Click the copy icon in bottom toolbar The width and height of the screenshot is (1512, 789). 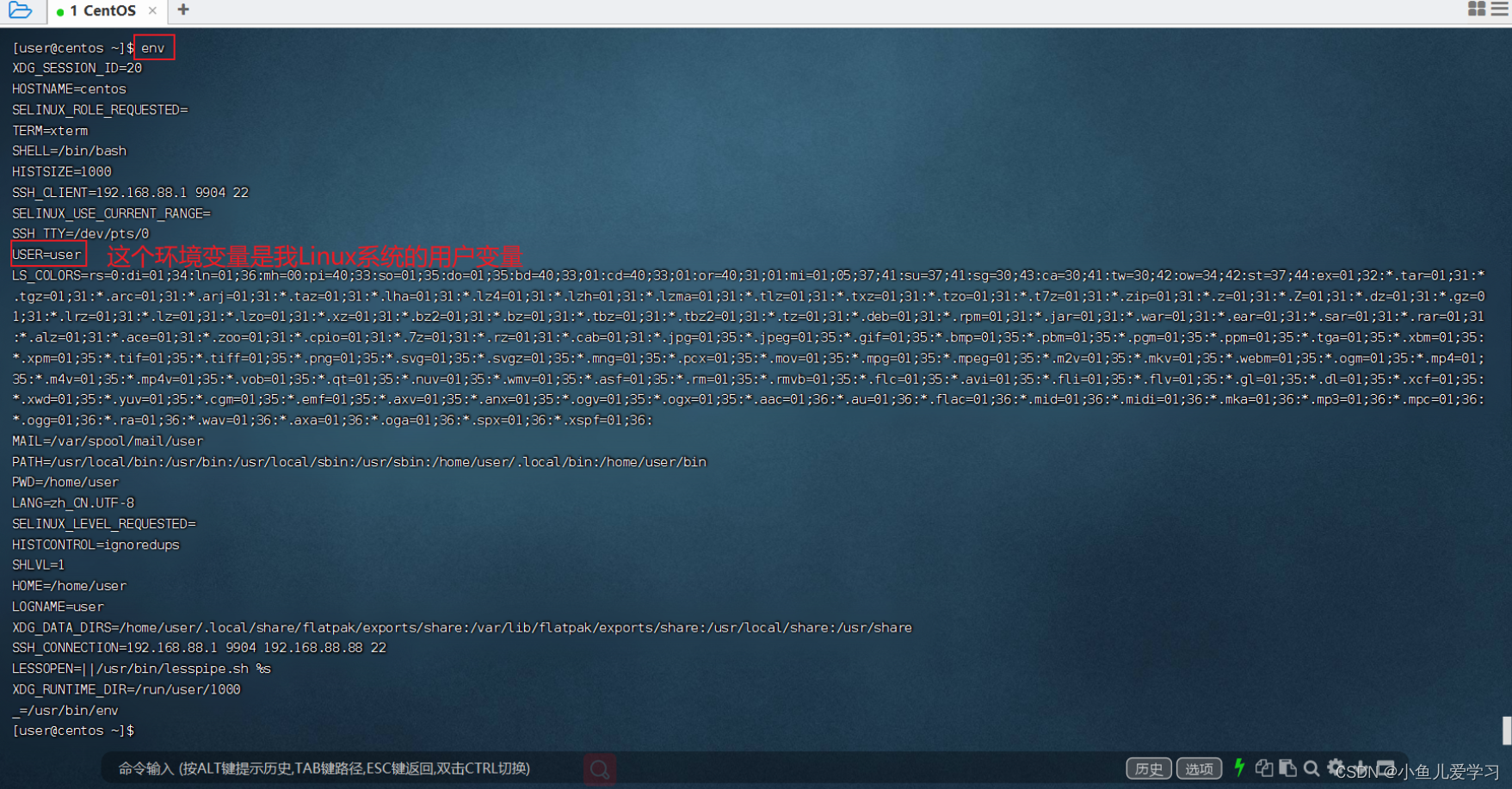tap(1264, 767)
